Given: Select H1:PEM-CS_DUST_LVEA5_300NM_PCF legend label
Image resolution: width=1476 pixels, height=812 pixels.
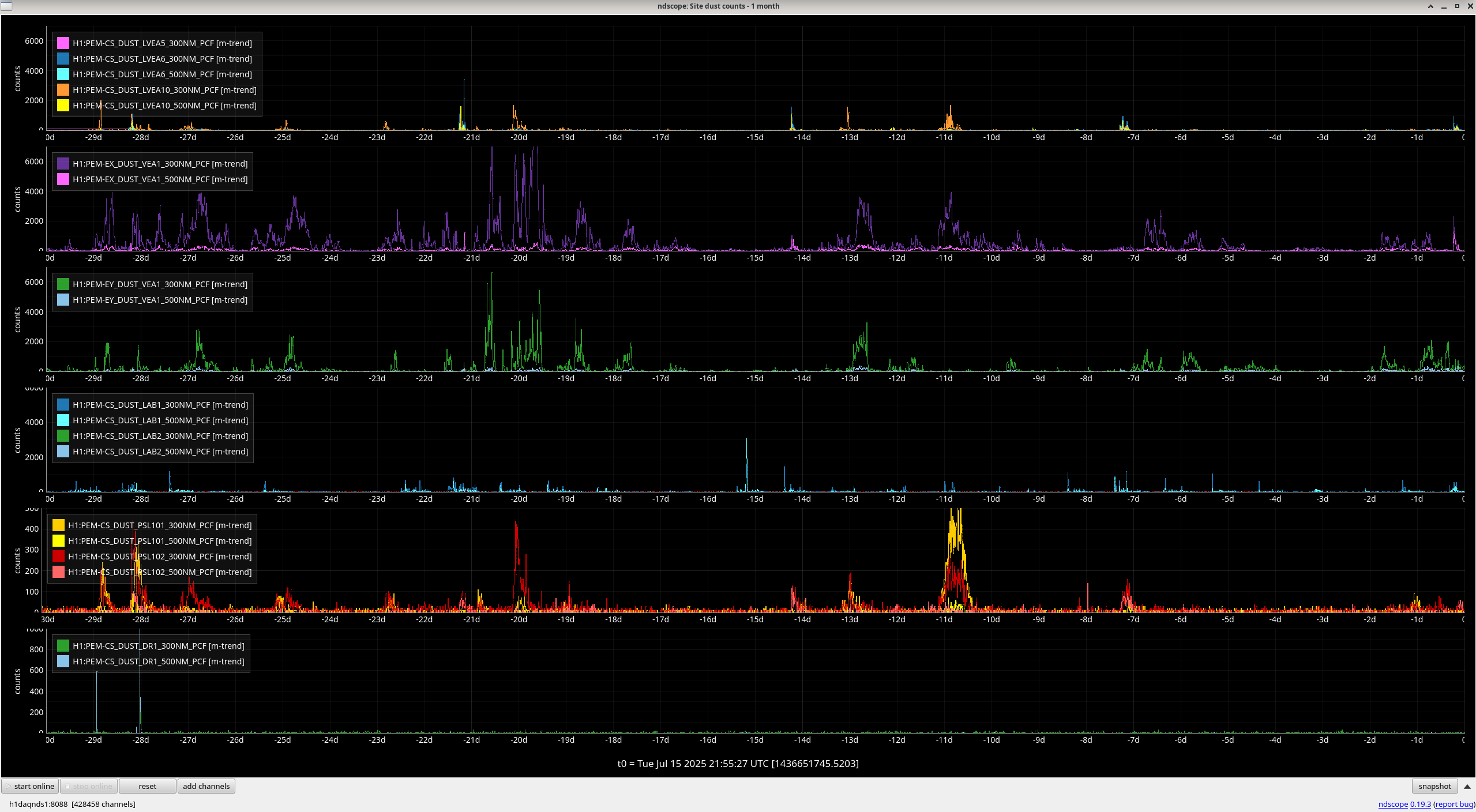Looking at the screenshot, I should pos(162,43).
